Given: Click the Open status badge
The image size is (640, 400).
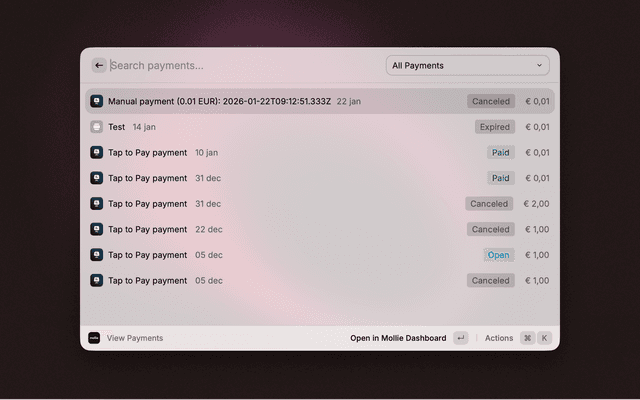Looking at the screenshot, I should point(498,255).
